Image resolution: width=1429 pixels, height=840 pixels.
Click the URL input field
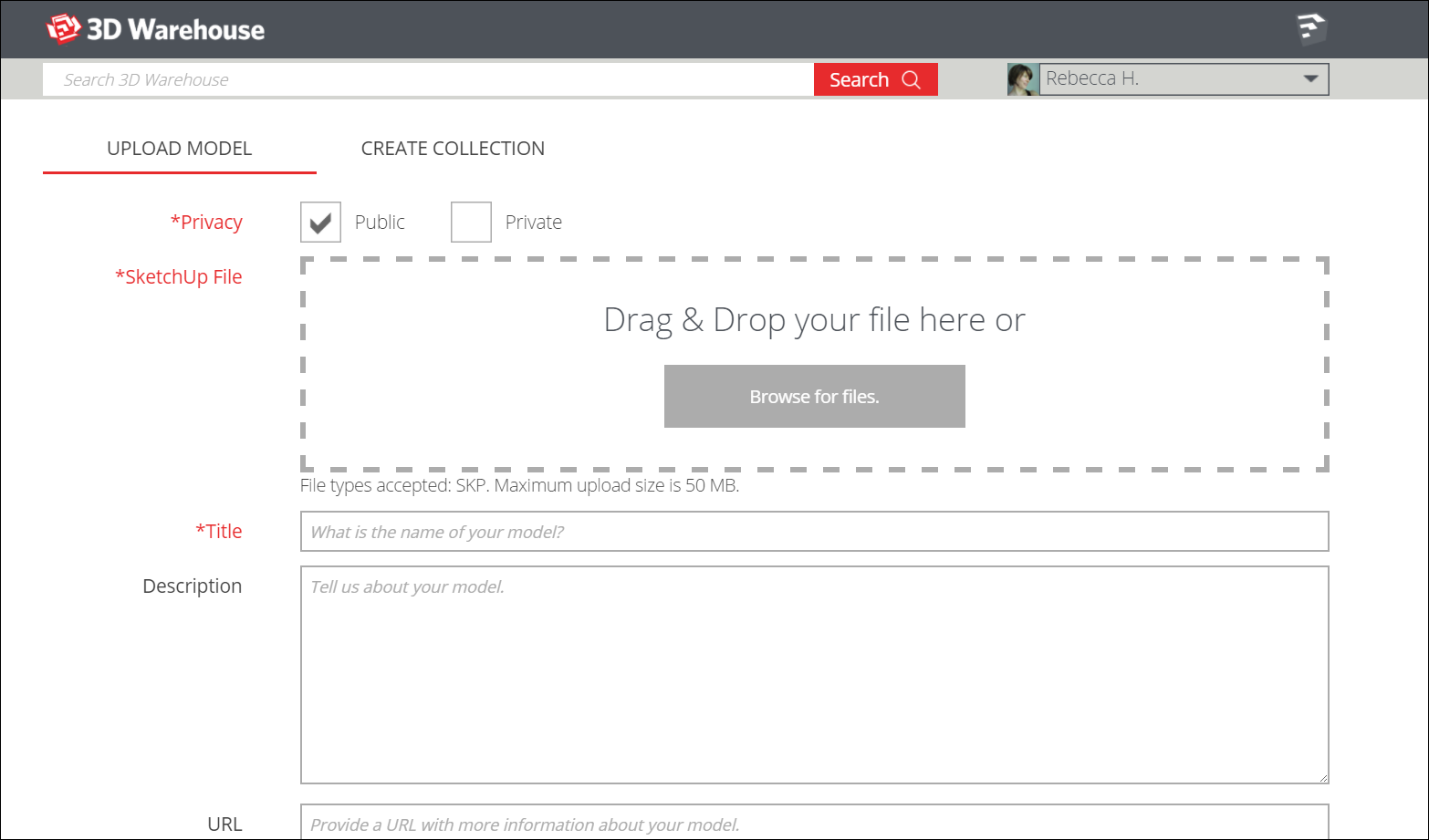[815, 822]
